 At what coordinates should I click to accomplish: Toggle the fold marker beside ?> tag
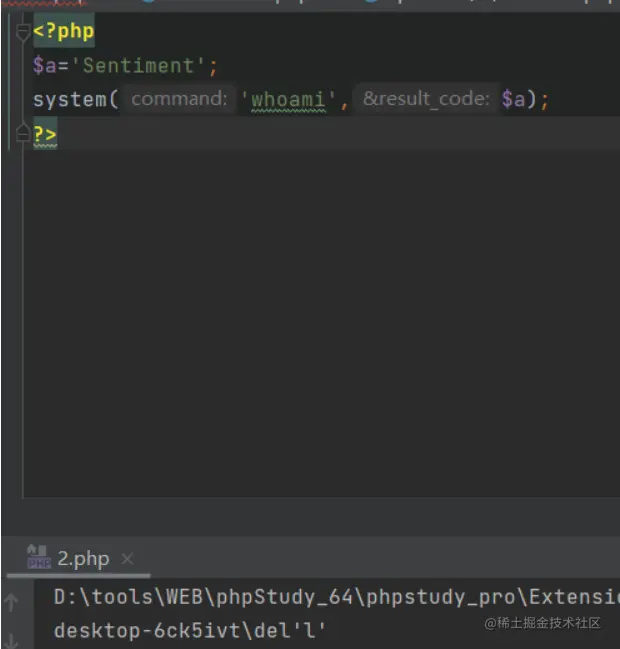pos(23,133)
